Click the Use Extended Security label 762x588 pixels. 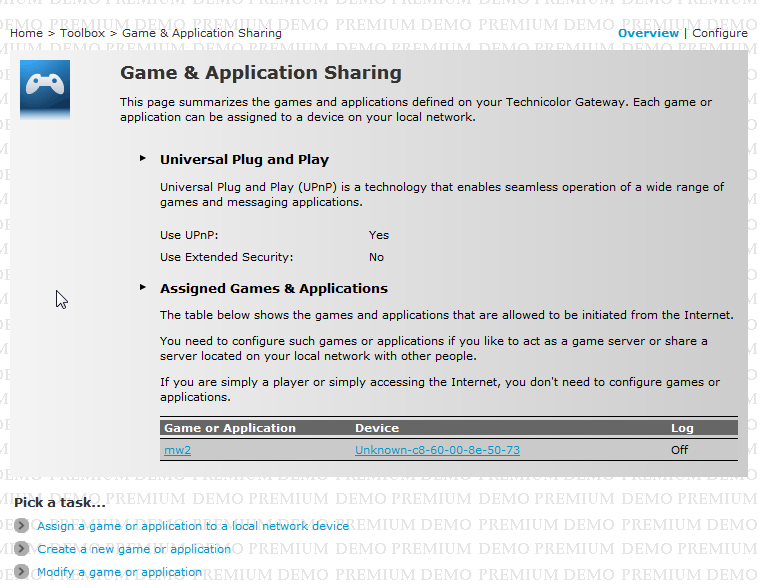pos(226,257)
